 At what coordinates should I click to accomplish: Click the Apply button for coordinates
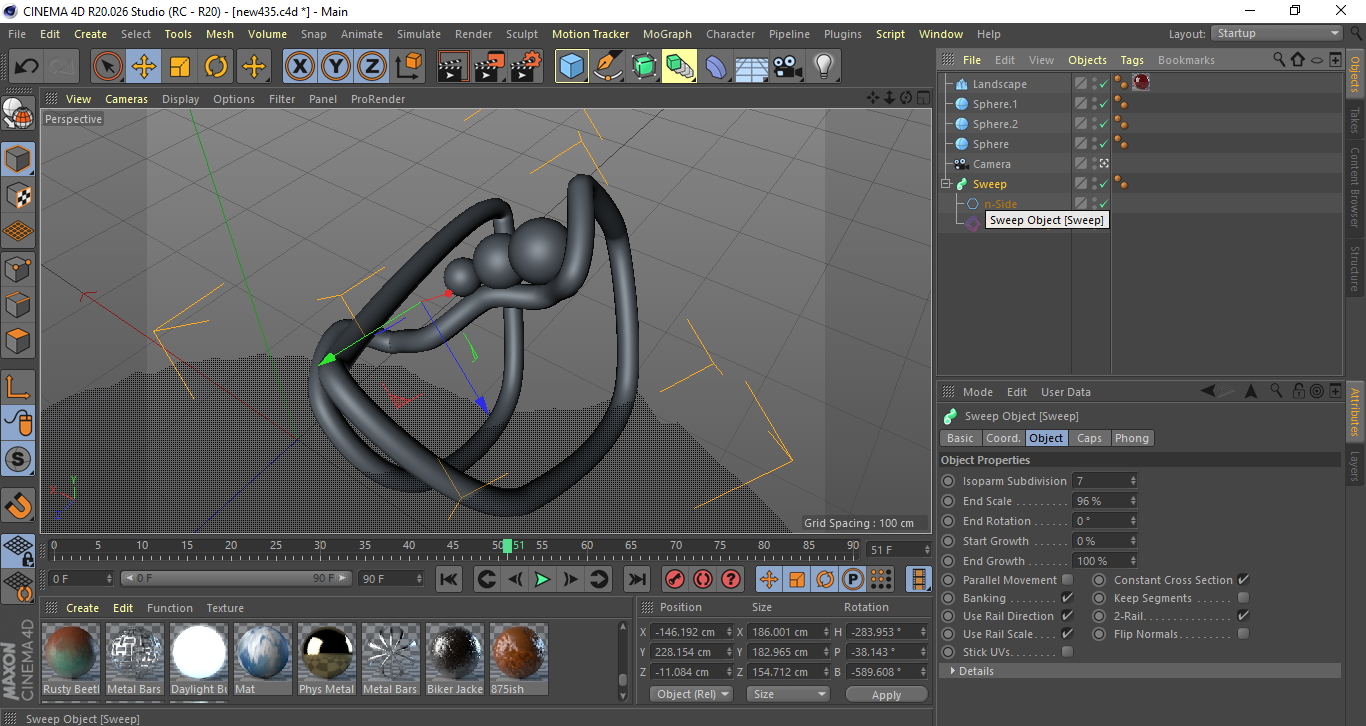click(886, 692)
